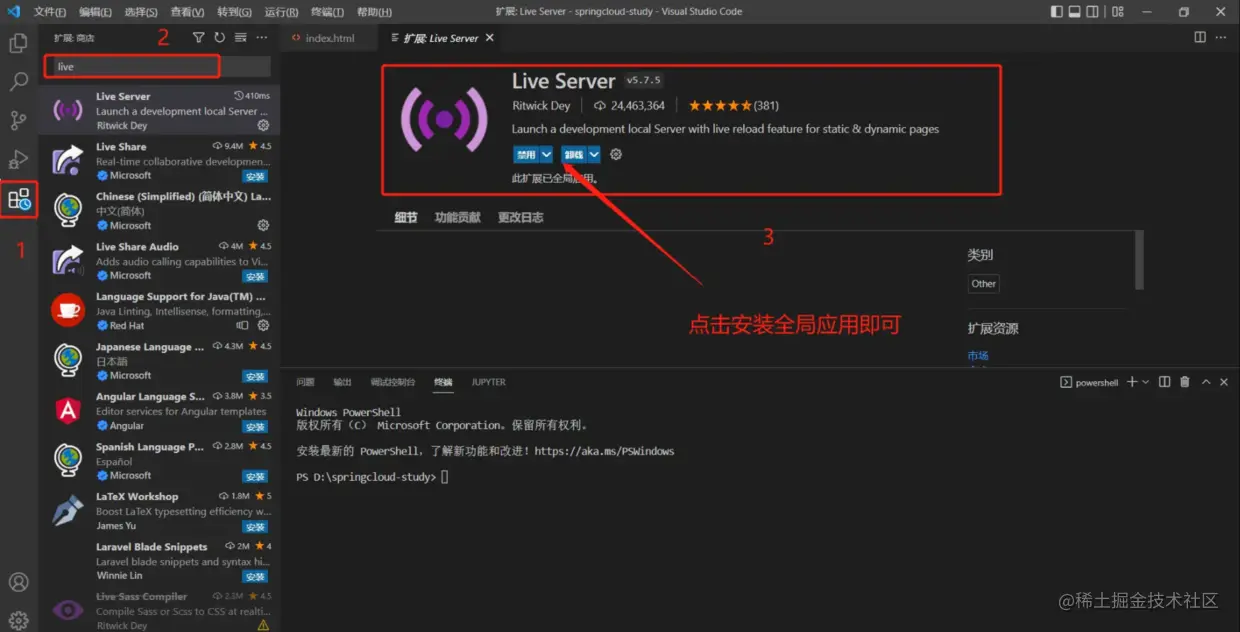Install the Japanese Language Pack
The height and width of the screenshot is (632, 1240).
click(255, 376)
